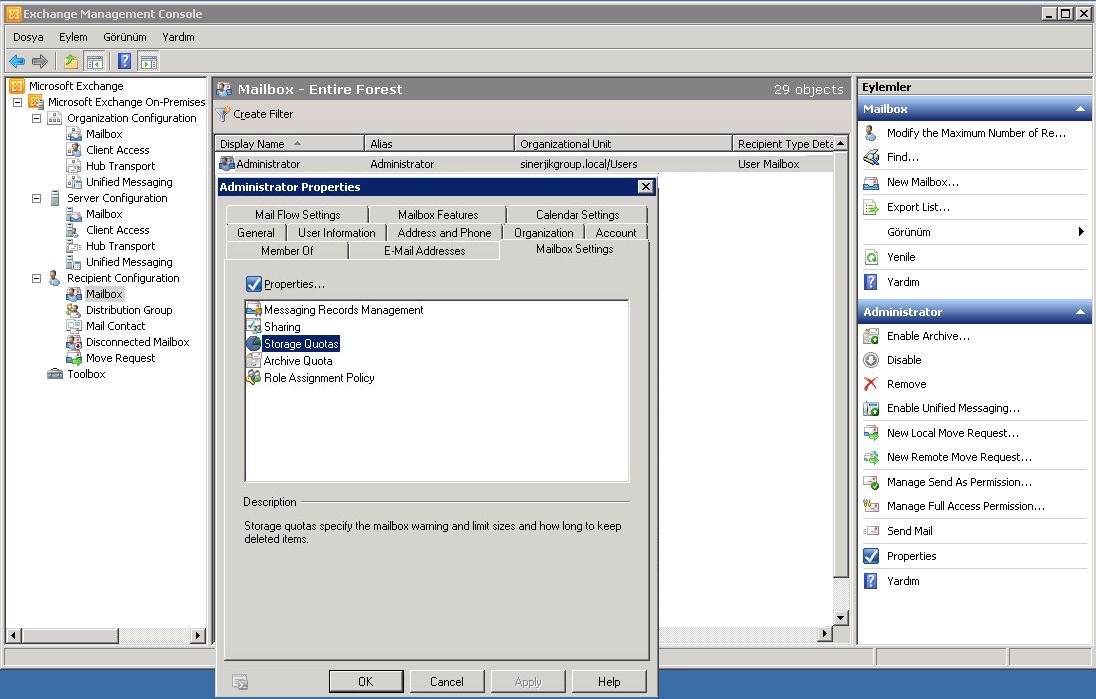The height and width of the screenshot is (699, 1096).
Task: Click the OK button
Action: coord(366,682)
